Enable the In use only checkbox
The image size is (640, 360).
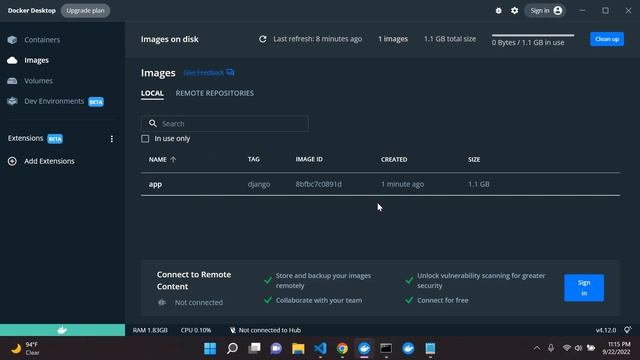coord(145,139)
